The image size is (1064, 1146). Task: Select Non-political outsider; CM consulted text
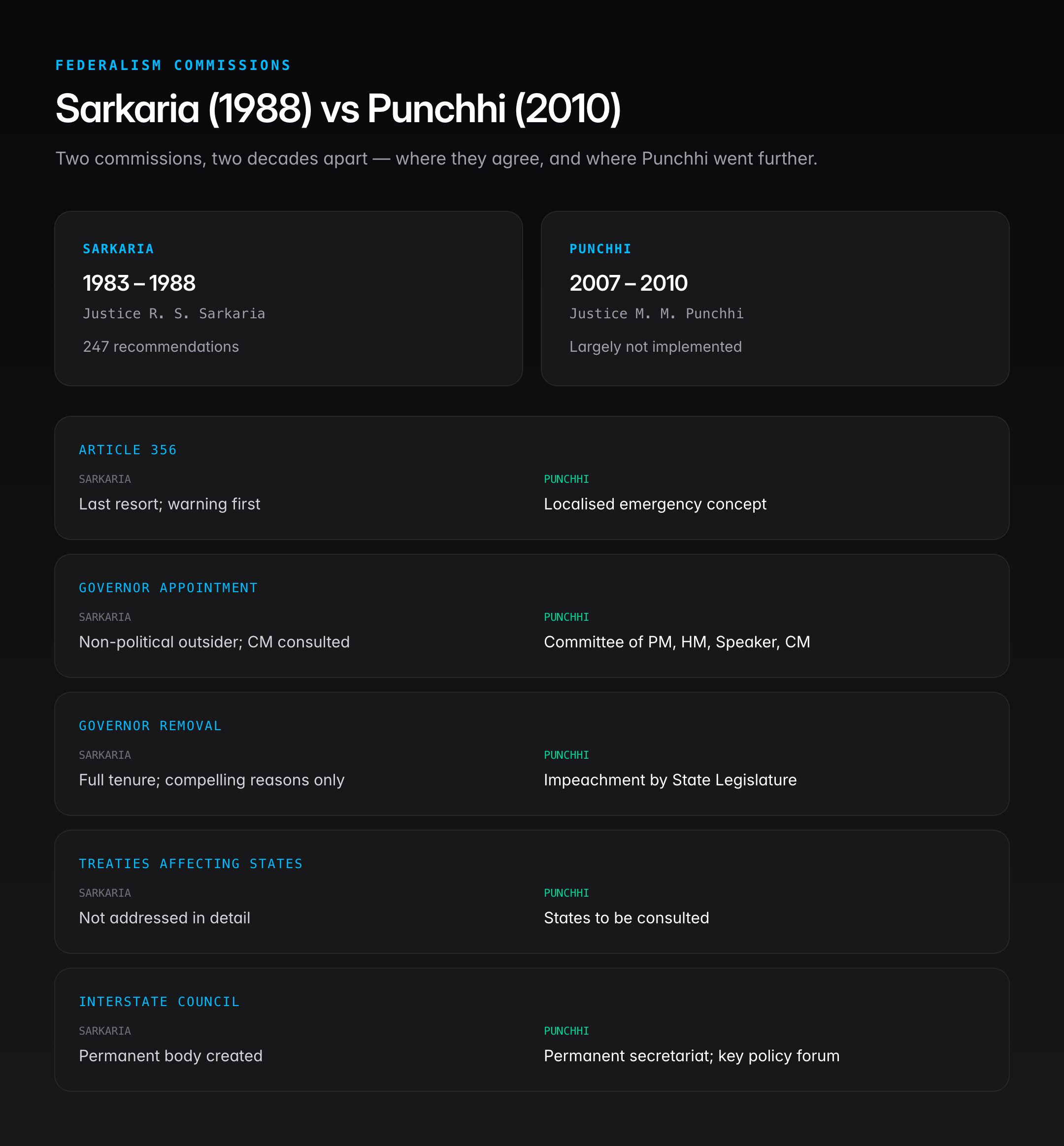pyautogui.click(x=214, y=642)
